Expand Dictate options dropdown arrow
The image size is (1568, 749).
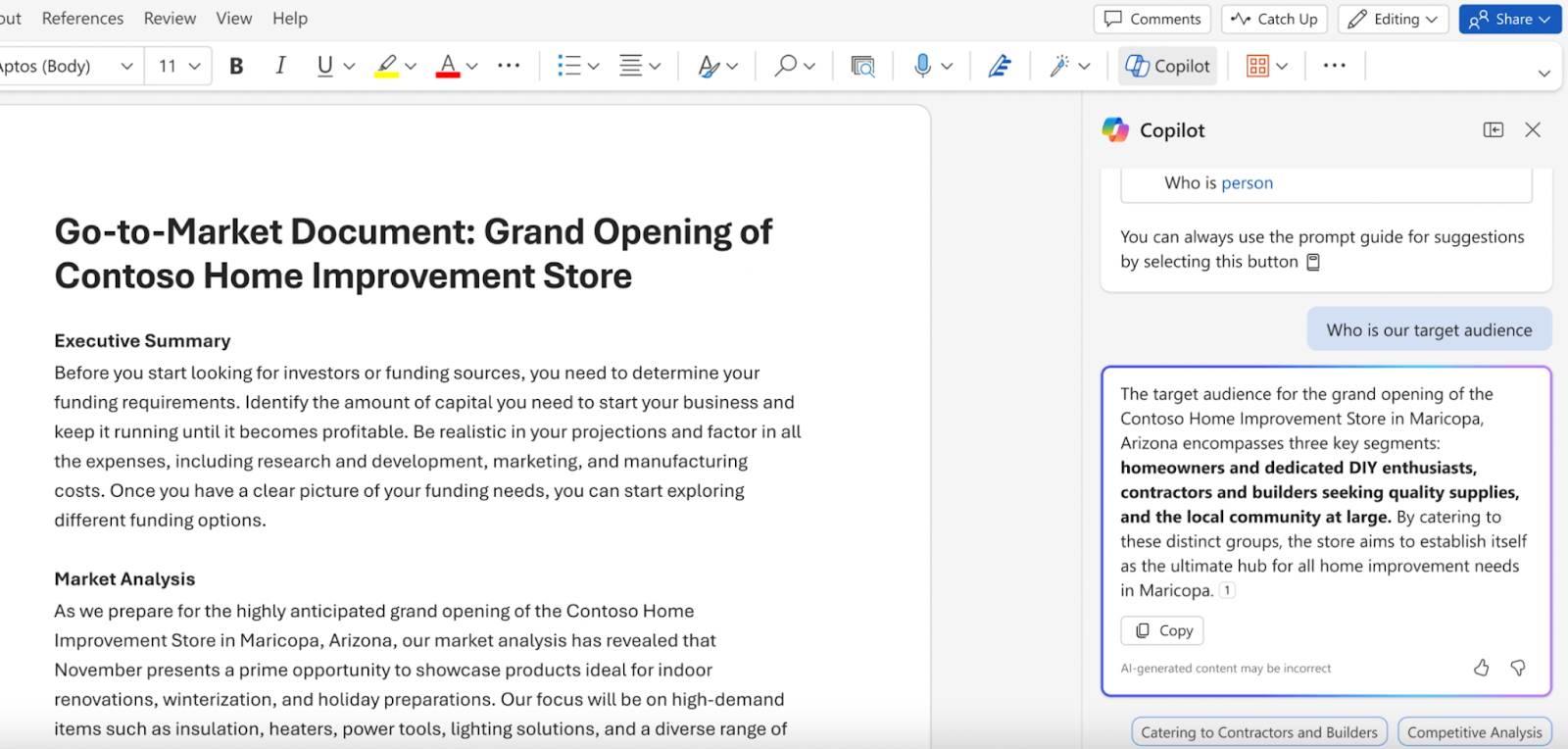click(947, 67)
